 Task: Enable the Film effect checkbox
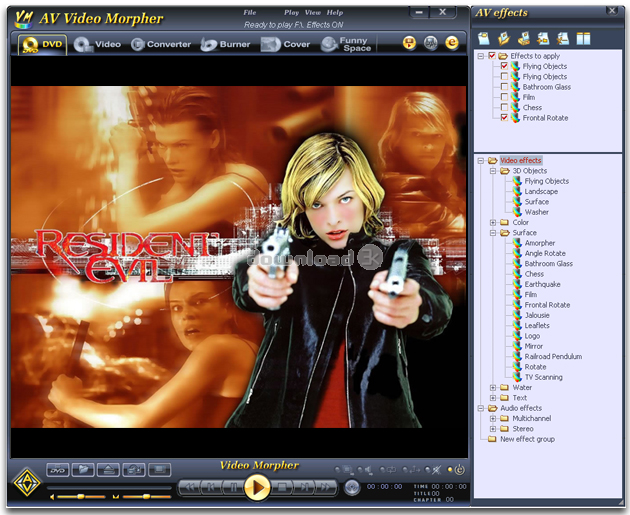click(x=504, y=97)
